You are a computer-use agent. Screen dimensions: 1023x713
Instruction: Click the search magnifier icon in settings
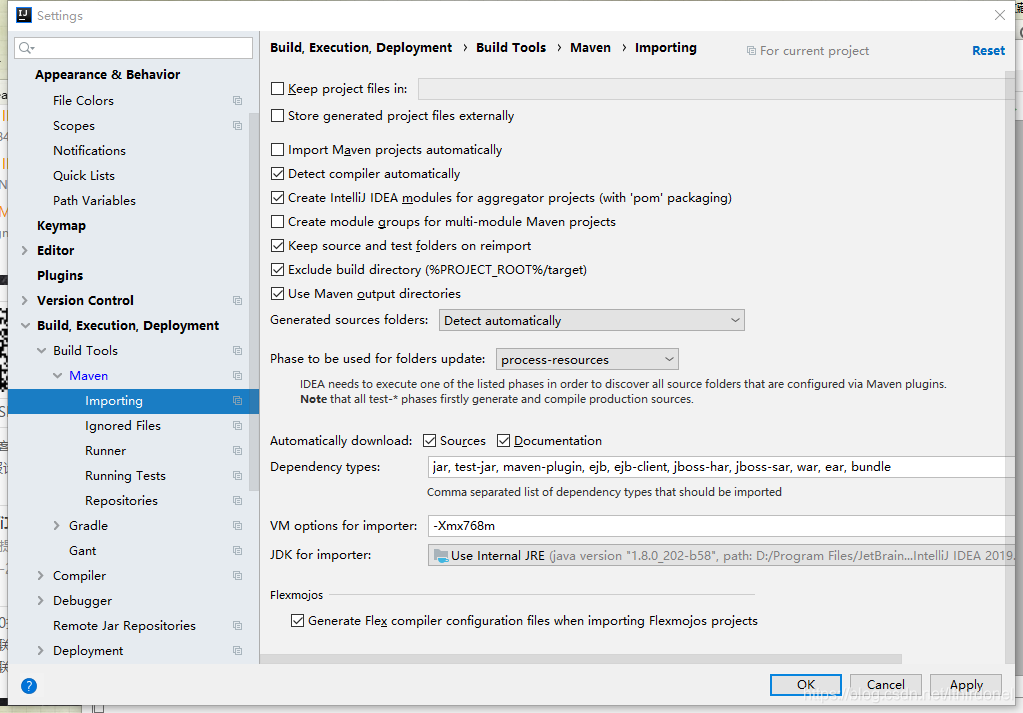(26, 48)
